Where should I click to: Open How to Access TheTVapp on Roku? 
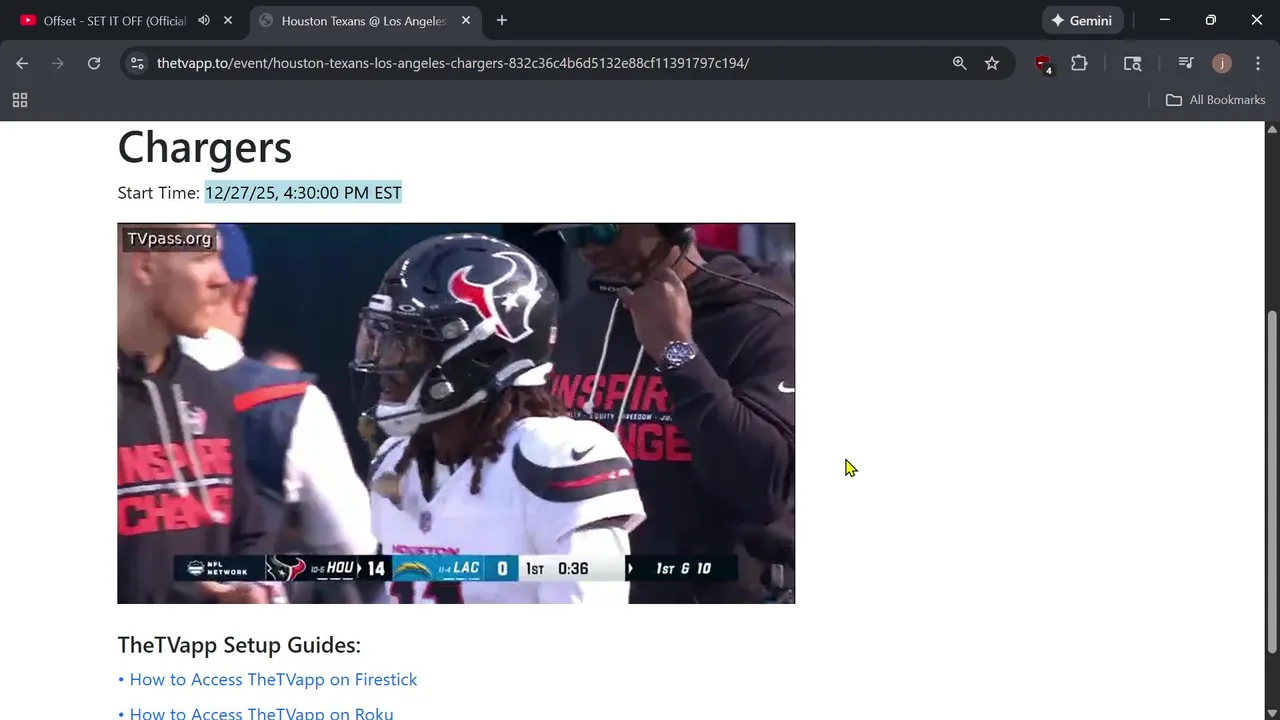coord(261,713)
